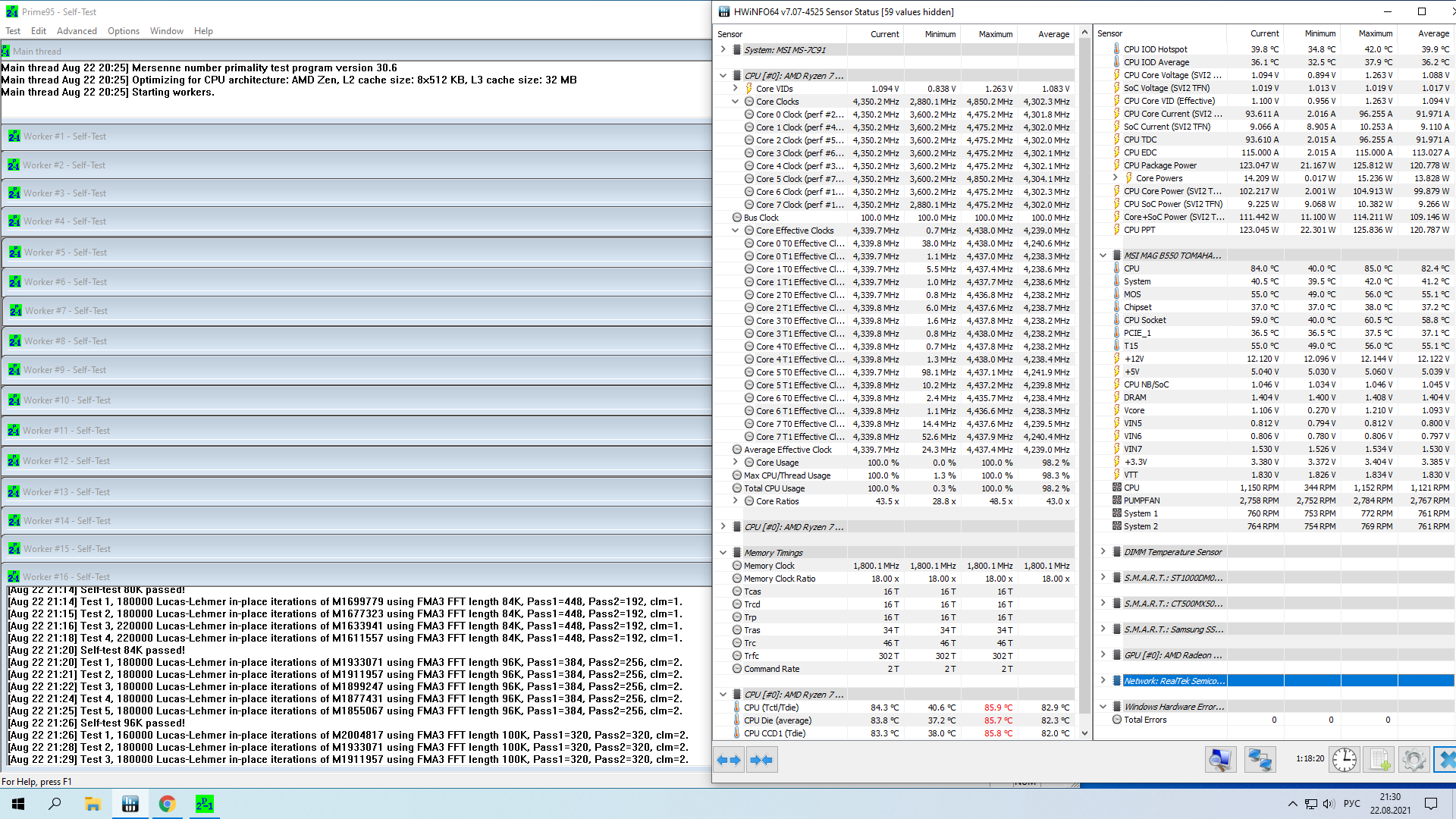Collapse the Core Clocks group
This screenshot has width=1456, height=819.
click(x=735, y=102)
